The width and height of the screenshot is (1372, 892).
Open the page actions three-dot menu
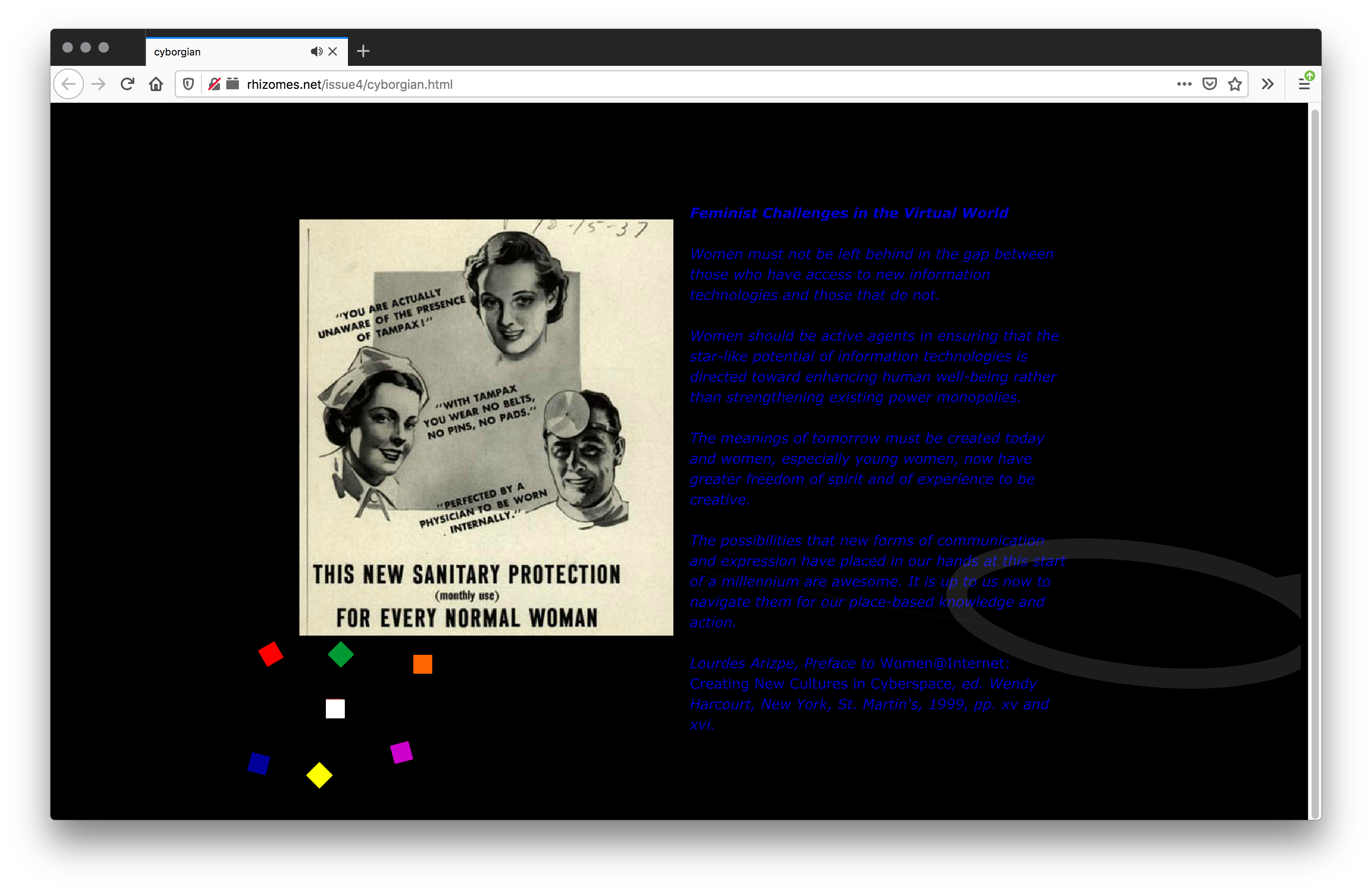(x=1184, y=84)
